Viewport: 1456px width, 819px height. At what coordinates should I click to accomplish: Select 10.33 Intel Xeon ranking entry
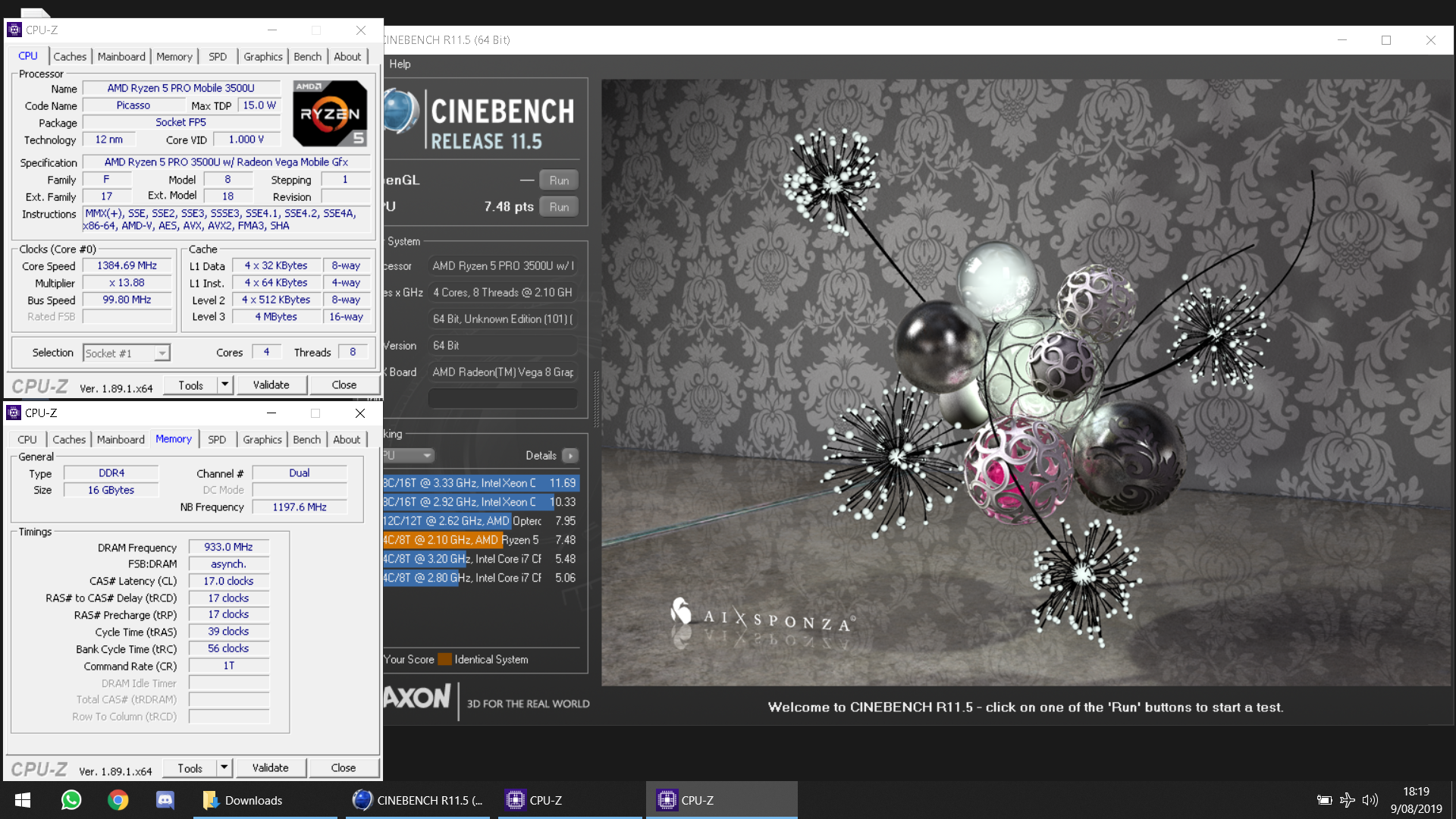click(x=481, y=502)
